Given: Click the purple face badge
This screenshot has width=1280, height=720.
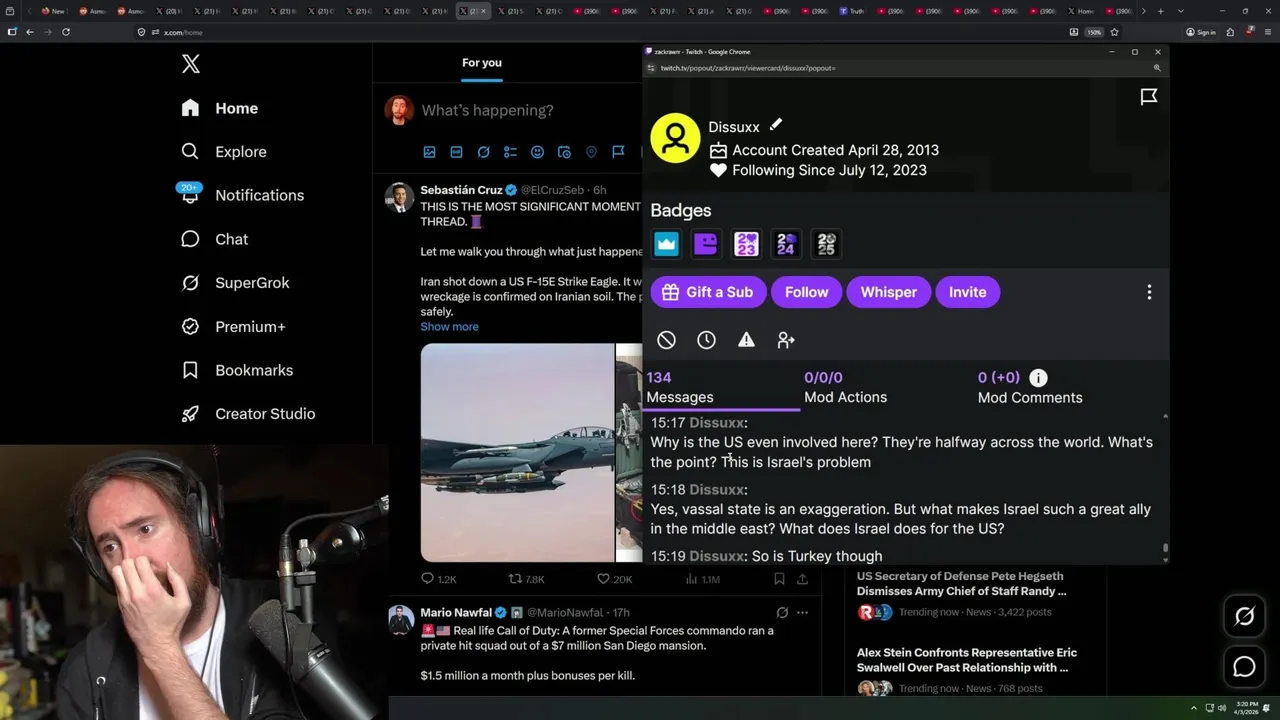Looking at the screenshot, I should tap(706, 244).
